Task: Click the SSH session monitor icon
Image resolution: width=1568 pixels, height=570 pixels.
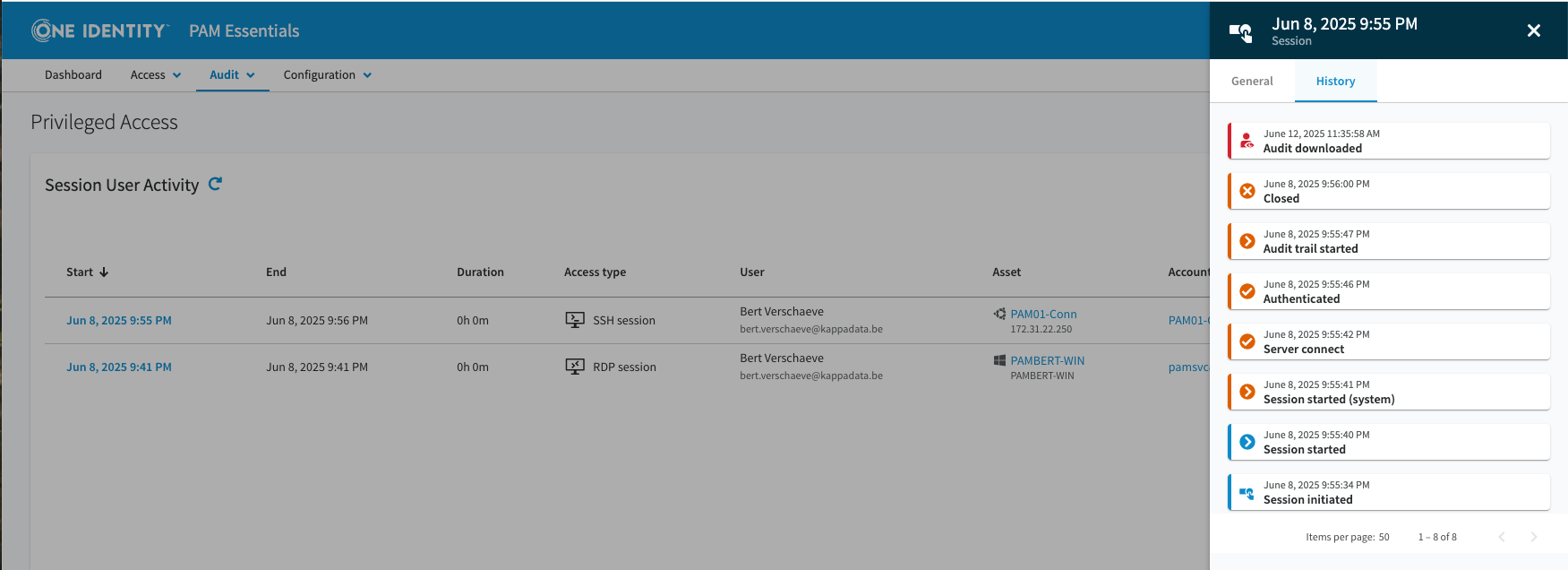Action: click(x=575, y=320)
